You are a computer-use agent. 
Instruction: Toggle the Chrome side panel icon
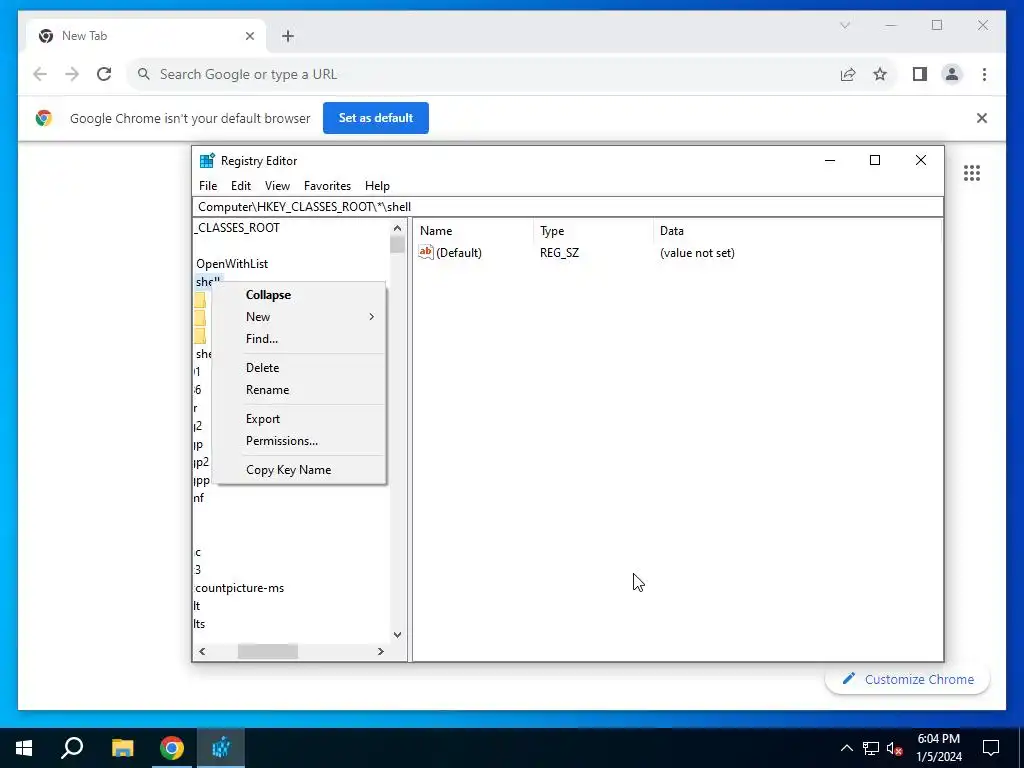[920, 74]
